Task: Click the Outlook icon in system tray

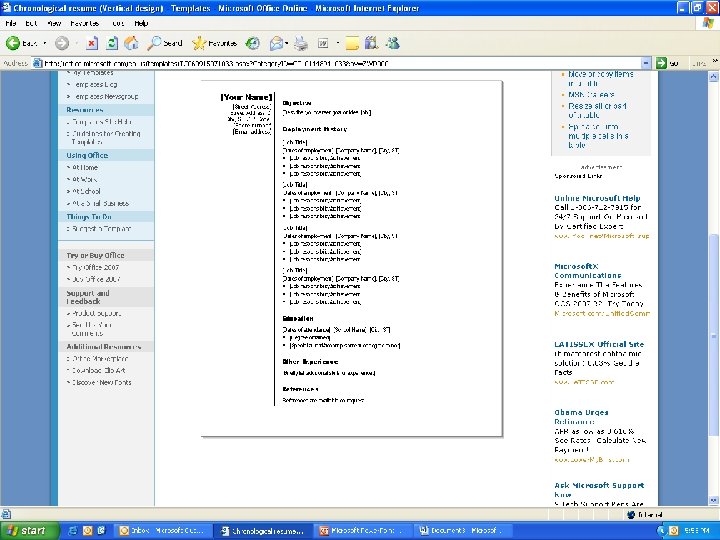Action: (x=673, y=531)
